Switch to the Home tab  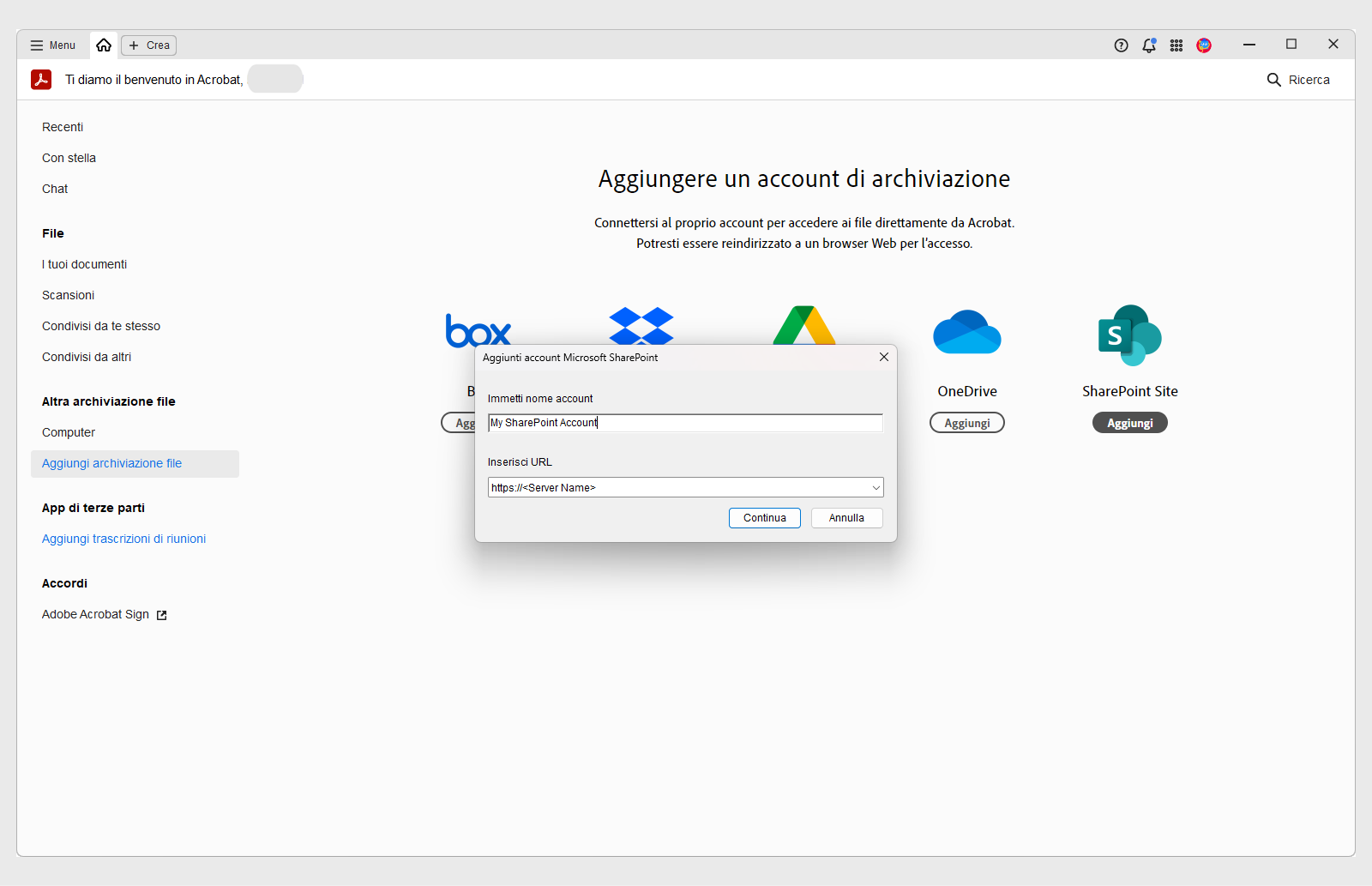pos(103,45)
